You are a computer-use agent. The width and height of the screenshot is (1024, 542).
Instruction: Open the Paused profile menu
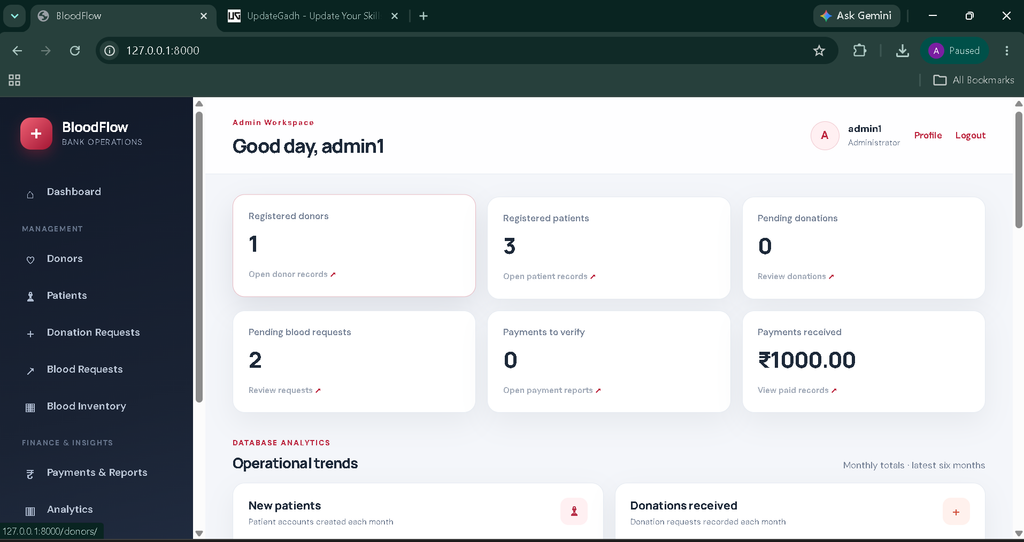click(x=955, y=50)
